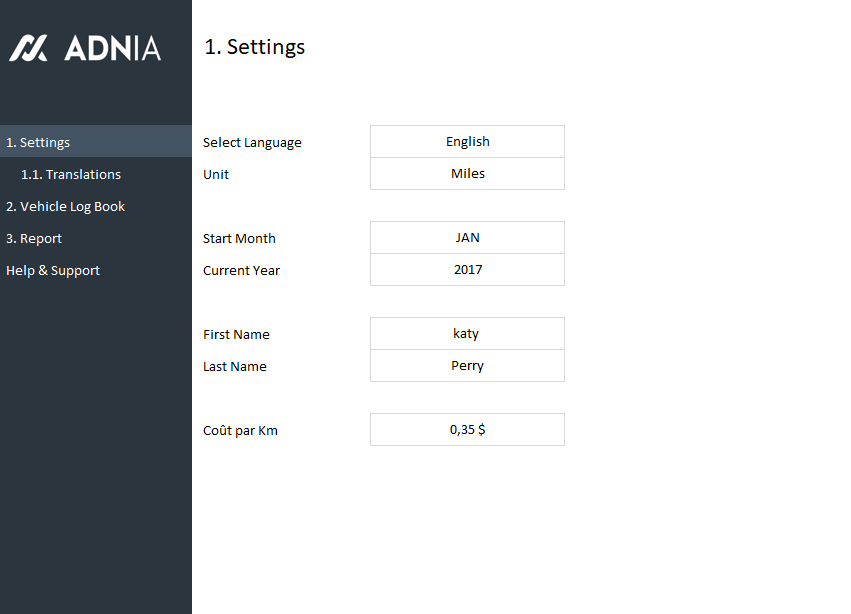Open the Help & Support link
Screen dimensions: 851x614
(x=53, y=270)
